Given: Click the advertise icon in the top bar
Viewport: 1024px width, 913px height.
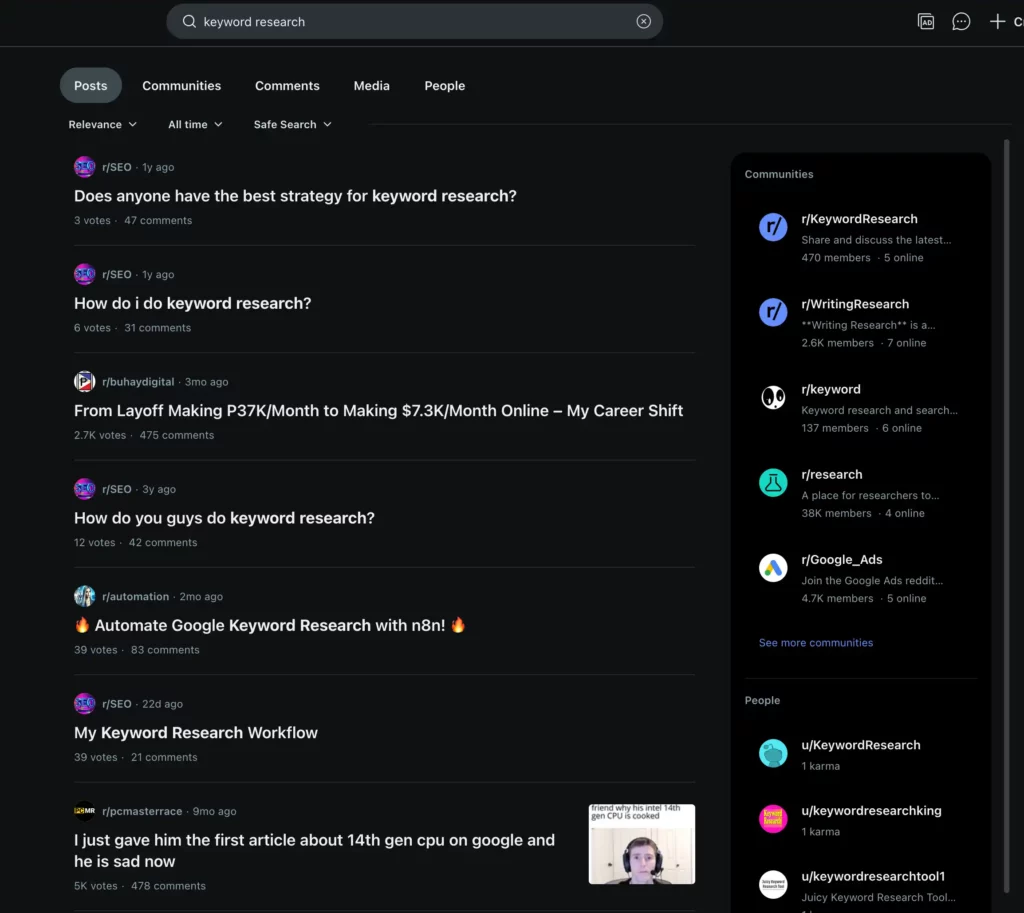Looking at the screenshot, I should (926, 22).
